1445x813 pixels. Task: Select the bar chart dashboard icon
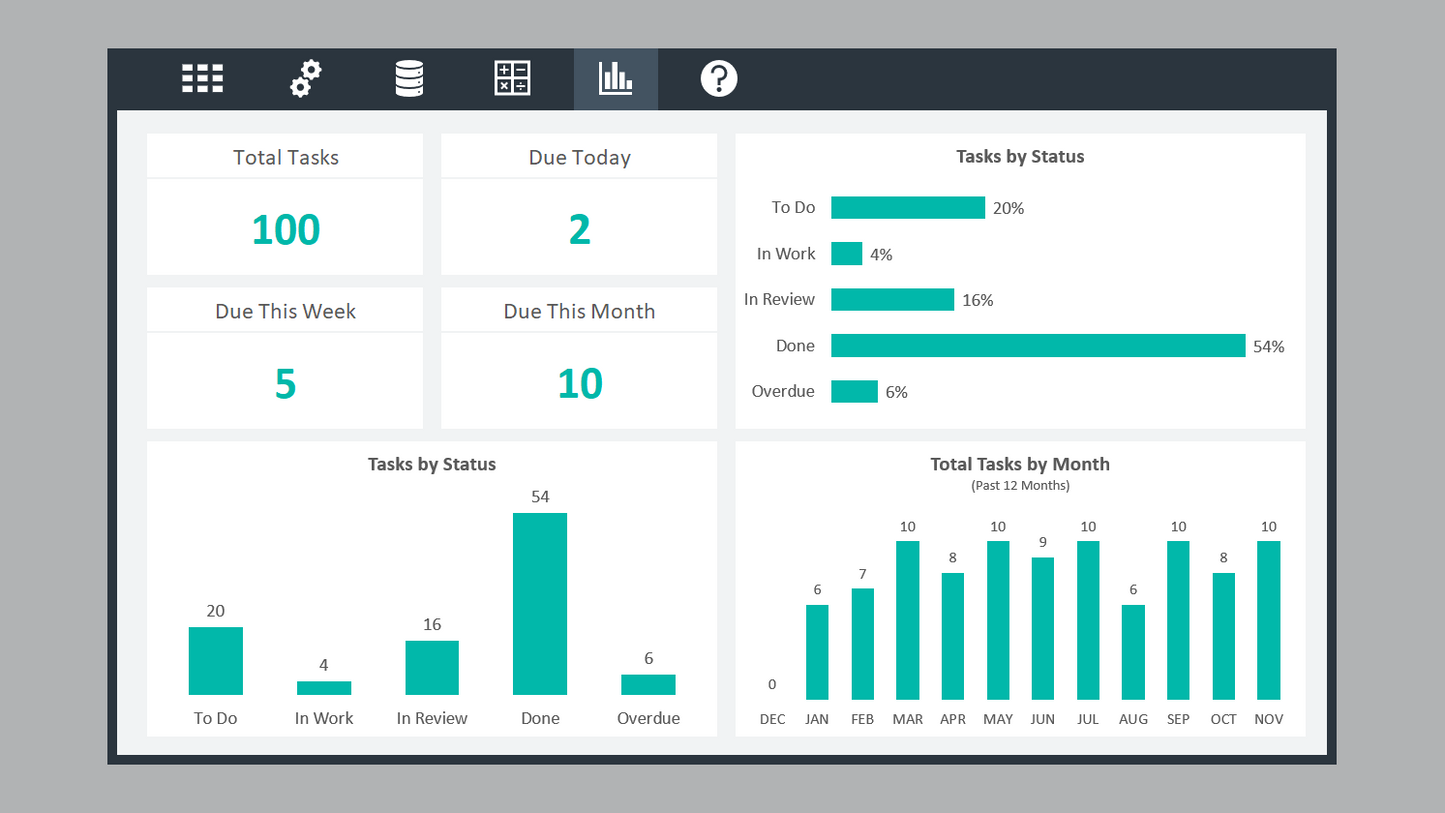(615, 79)
